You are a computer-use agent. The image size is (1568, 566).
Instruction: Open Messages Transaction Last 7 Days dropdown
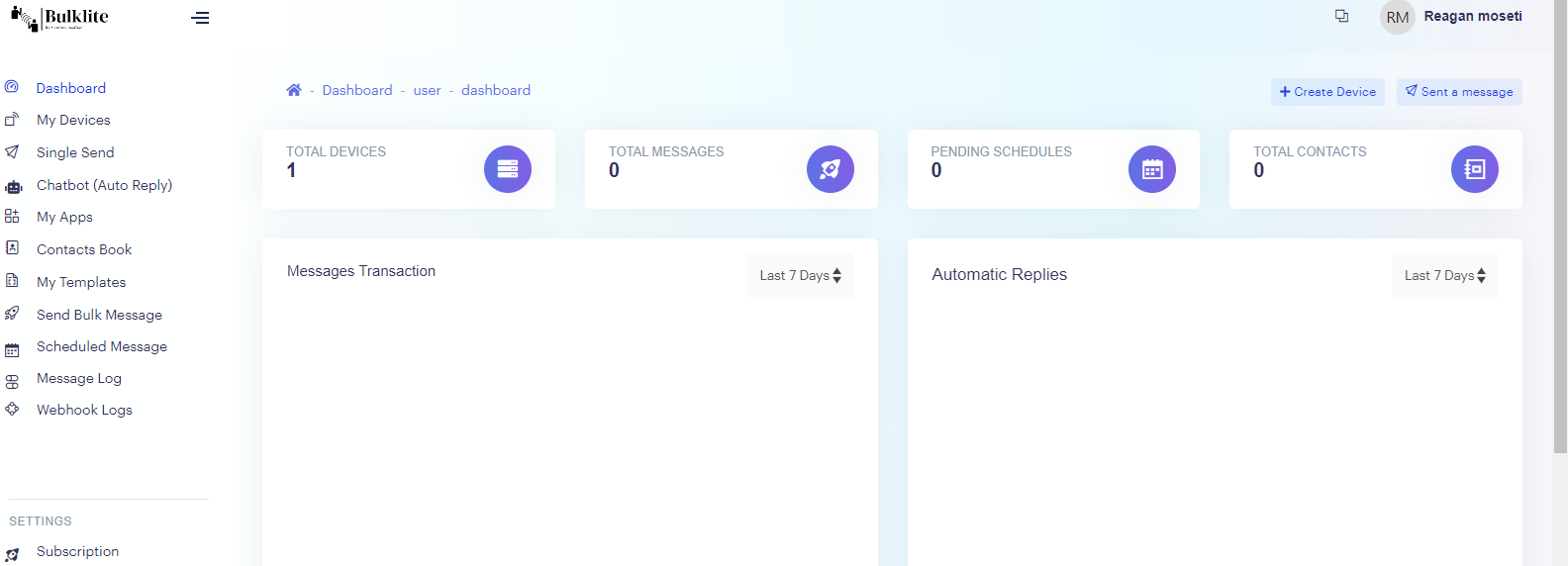point(801,275)
